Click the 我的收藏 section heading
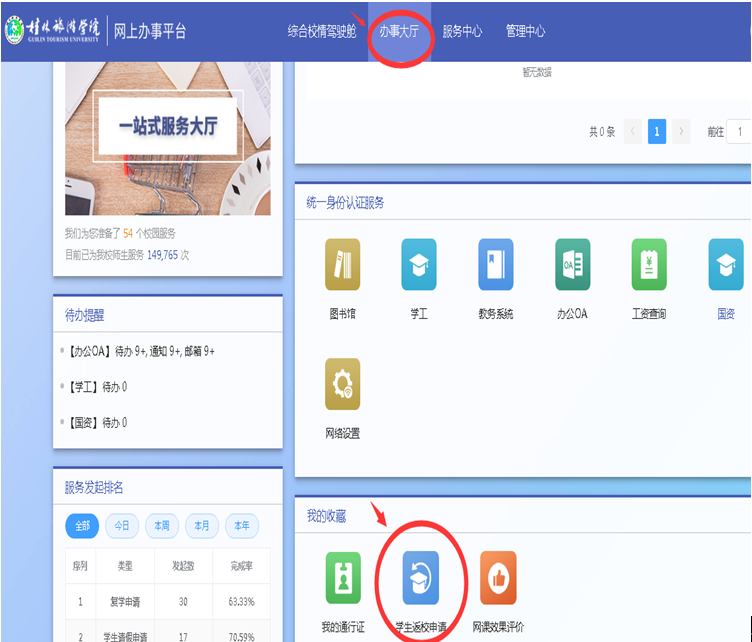This screenshot has width=752, height=642. tap(326, 516)
